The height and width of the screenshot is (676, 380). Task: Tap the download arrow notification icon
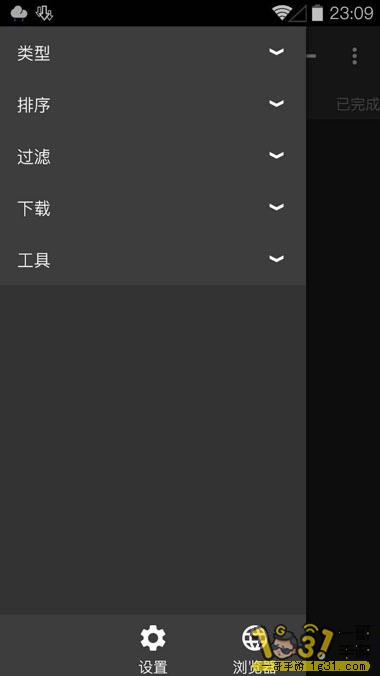tap(44, 13)
